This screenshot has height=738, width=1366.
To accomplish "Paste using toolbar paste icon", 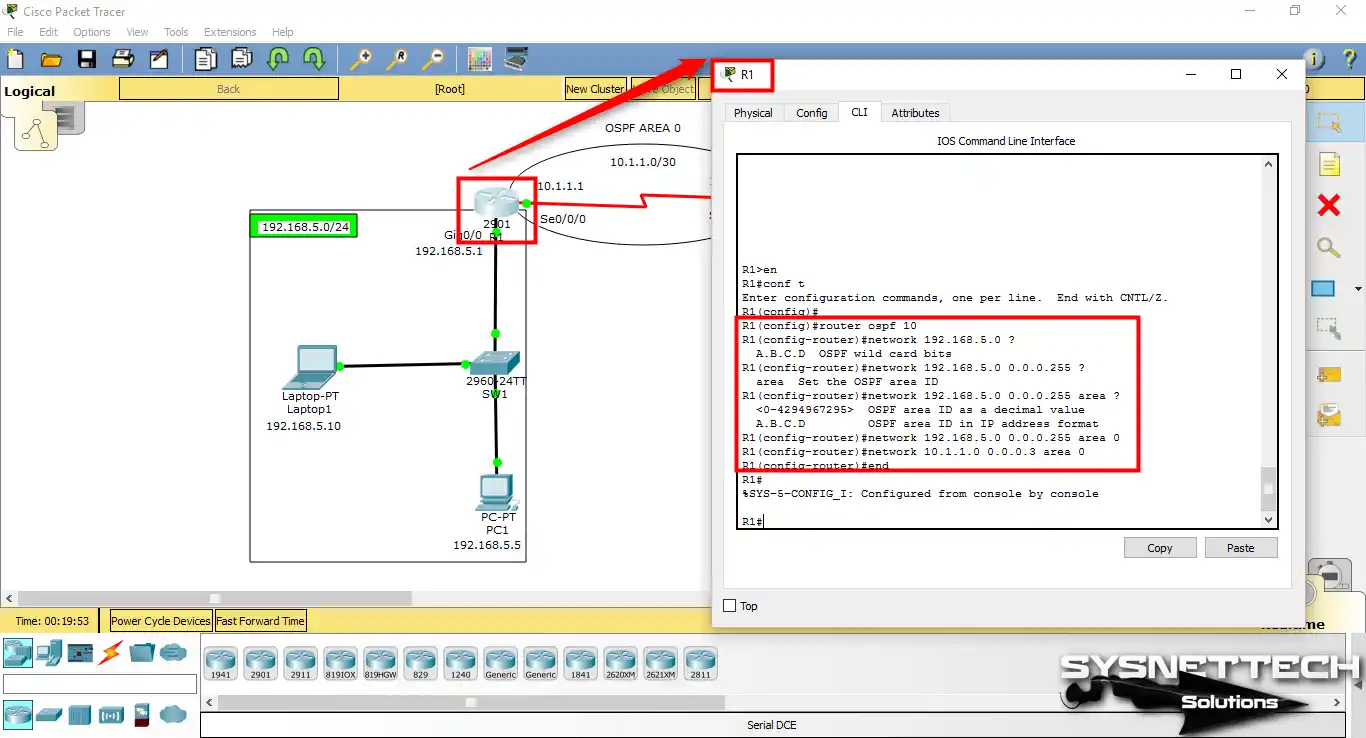I will (242, 60).
